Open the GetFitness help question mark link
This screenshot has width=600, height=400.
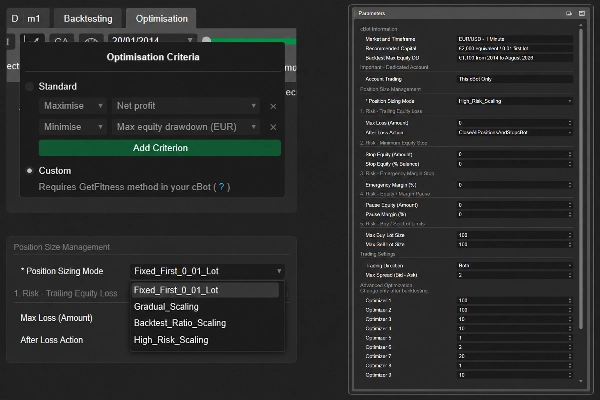click(x=221, y=187)
